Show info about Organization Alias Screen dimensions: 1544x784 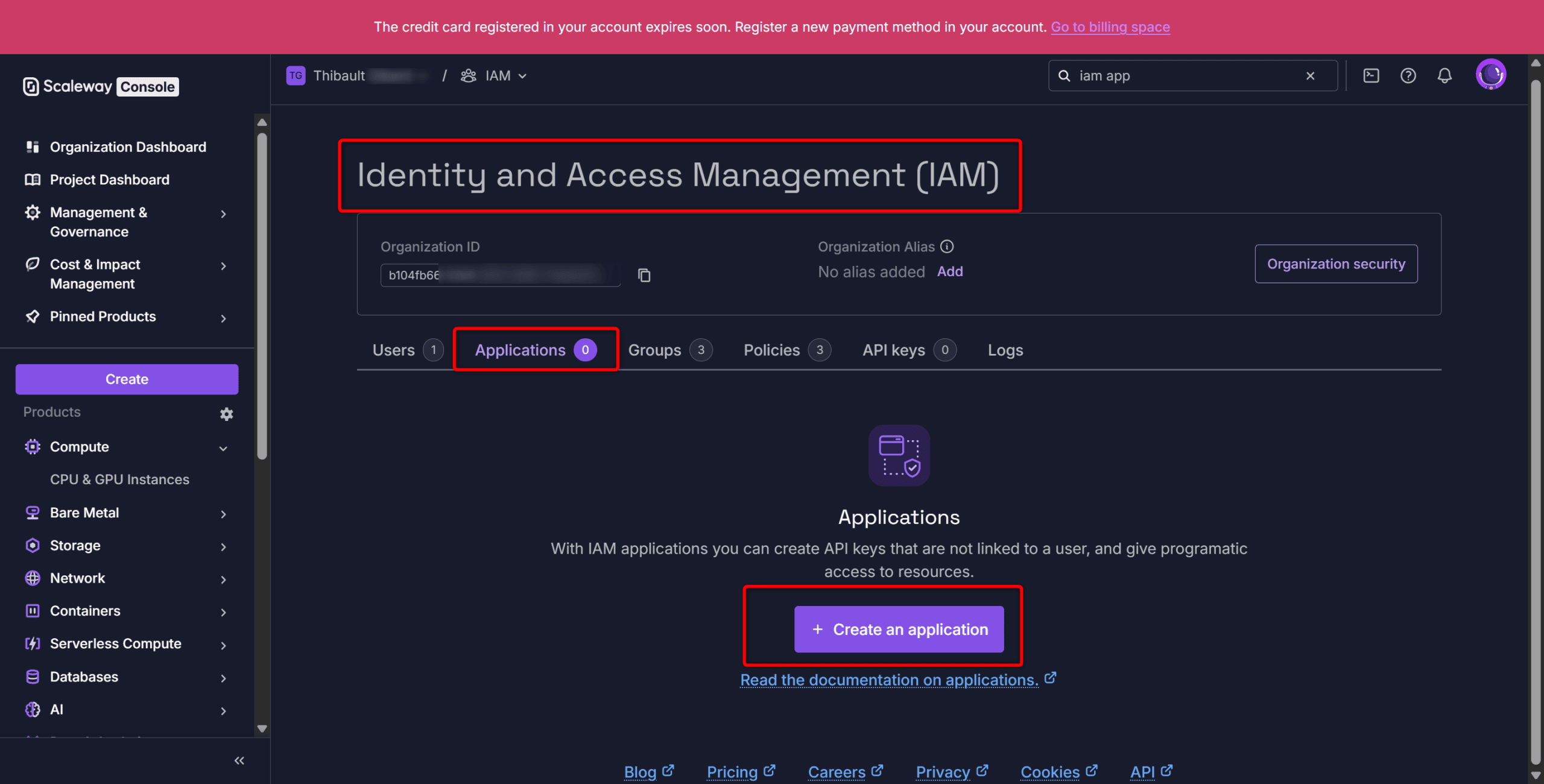pos(947,247)
